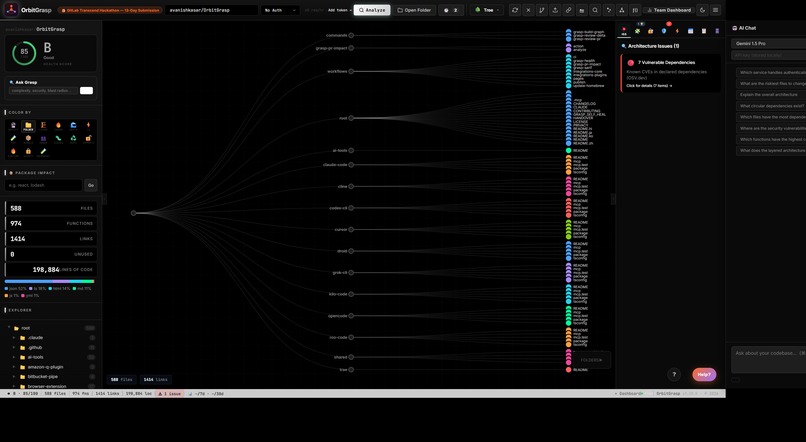Image resolution: width=806 pixels, height=442 pixels.
Task: Click 'What circular dependencies exist?' suggestion
Action: (771, 106)
